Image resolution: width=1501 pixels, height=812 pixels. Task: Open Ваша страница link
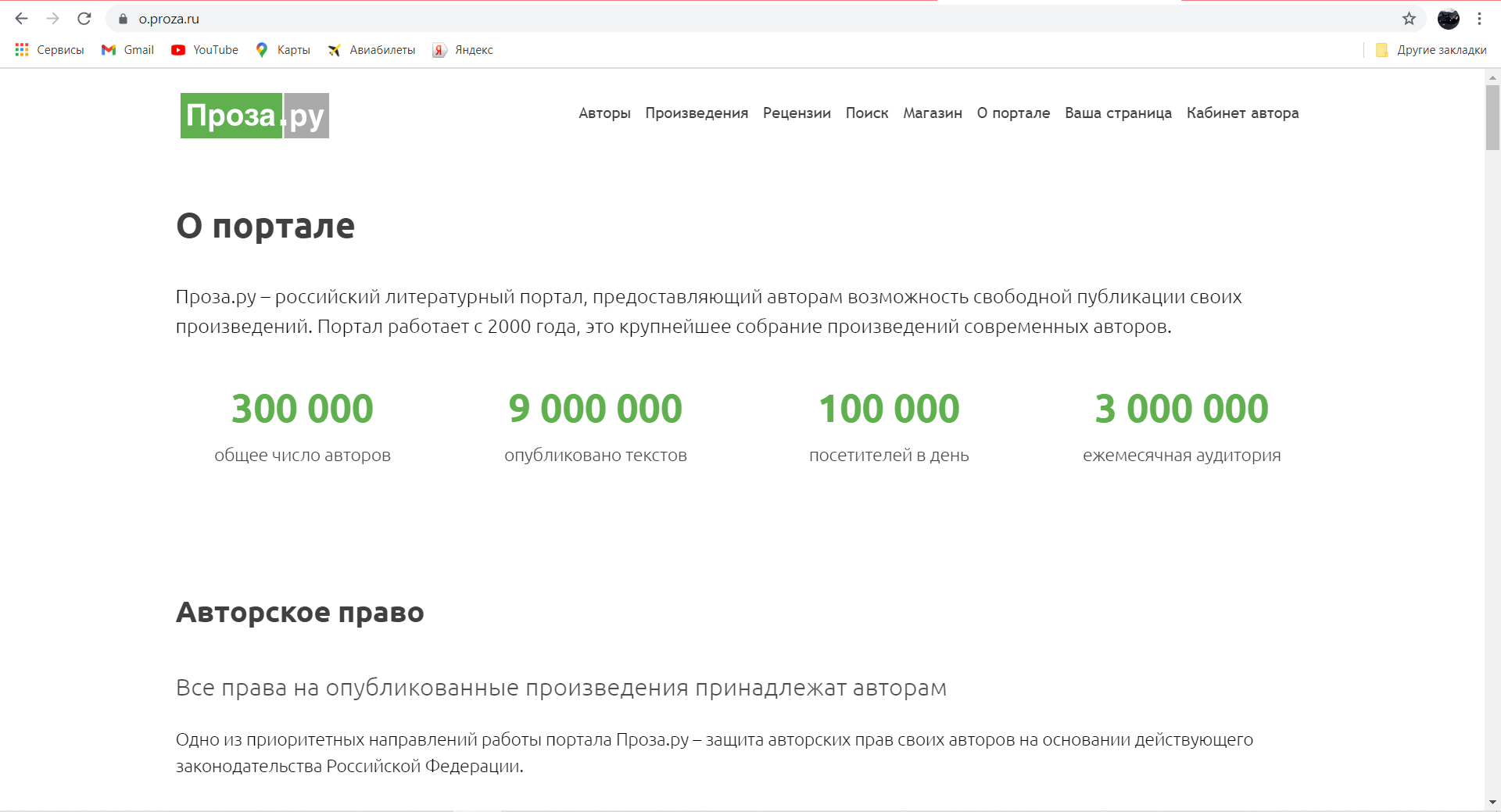coord(1118,113)
